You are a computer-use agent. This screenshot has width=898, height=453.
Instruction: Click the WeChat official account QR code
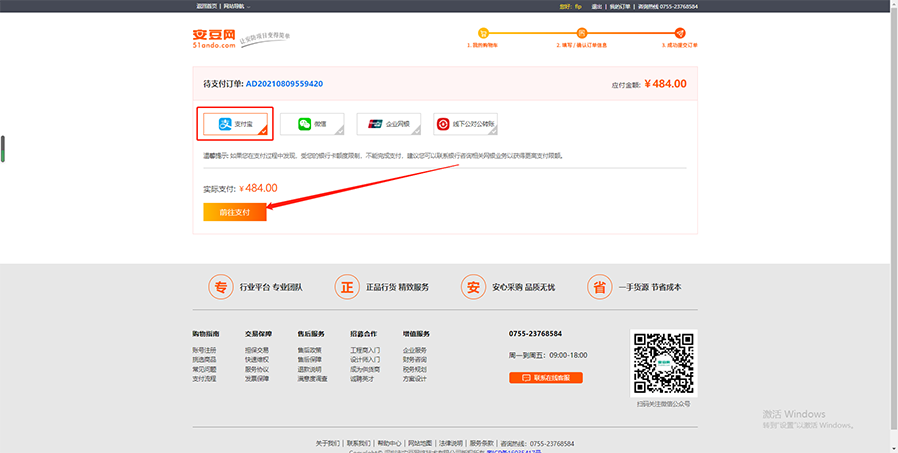tap(664, 363)
